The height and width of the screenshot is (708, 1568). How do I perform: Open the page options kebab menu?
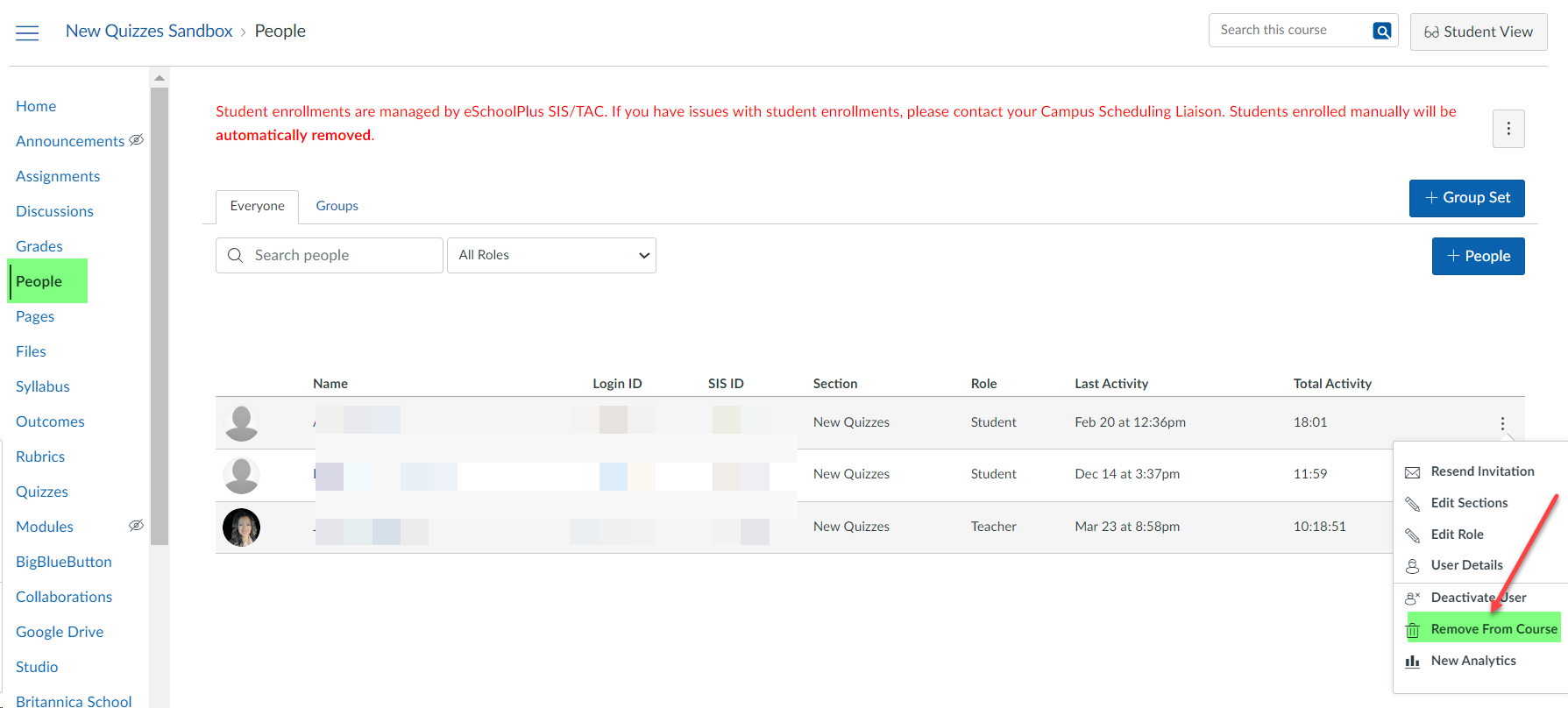coord(1508,129)
